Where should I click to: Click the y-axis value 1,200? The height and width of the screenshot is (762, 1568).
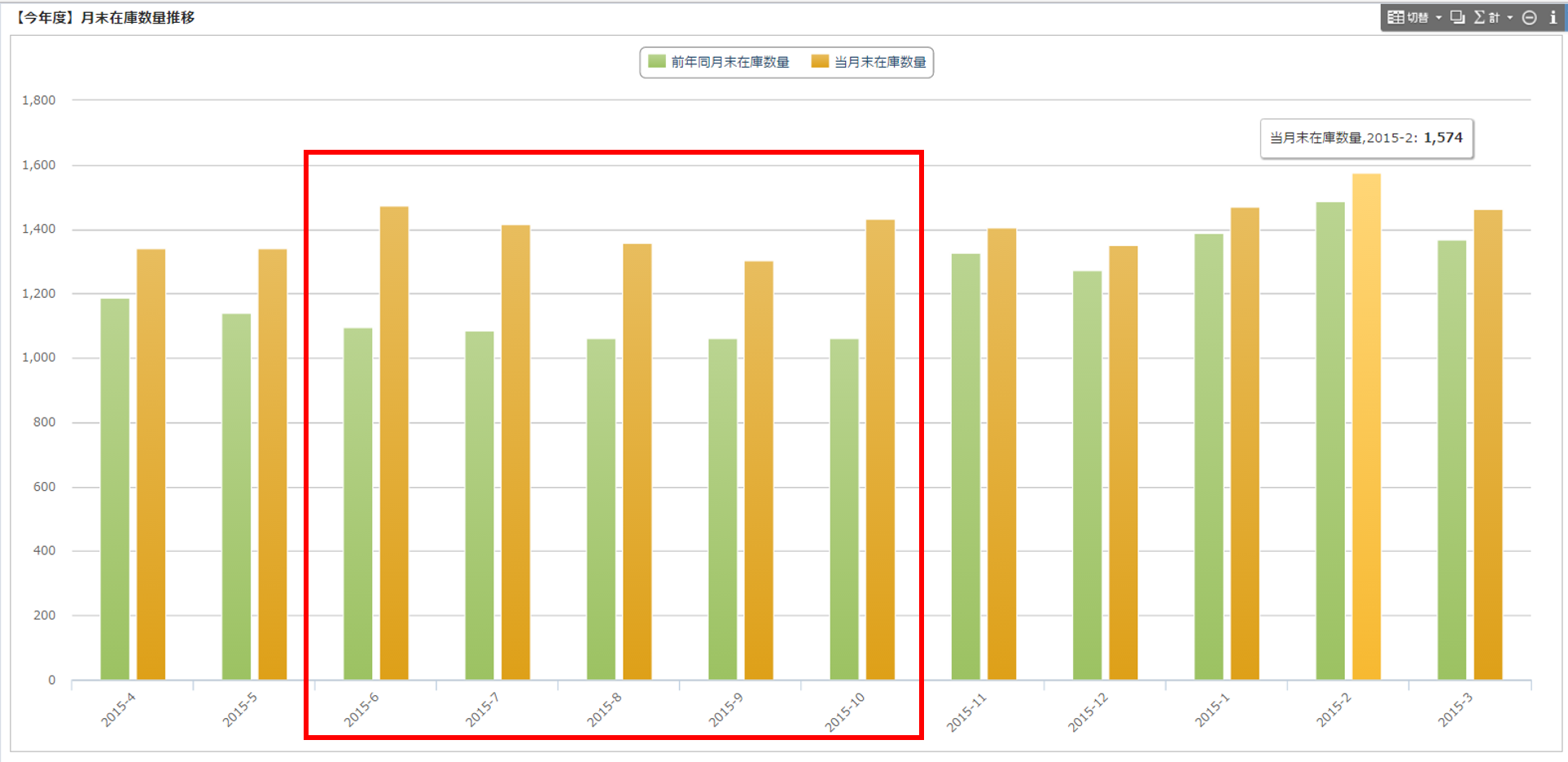click(x=39, y=293)
